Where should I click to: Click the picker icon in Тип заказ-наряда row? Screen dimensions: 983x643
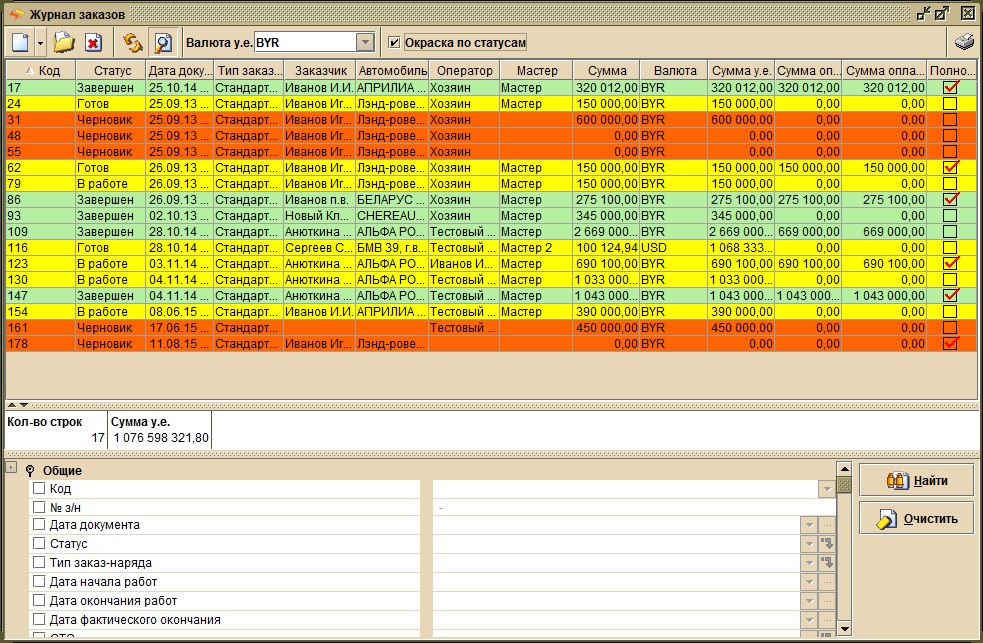click(827, 563)
